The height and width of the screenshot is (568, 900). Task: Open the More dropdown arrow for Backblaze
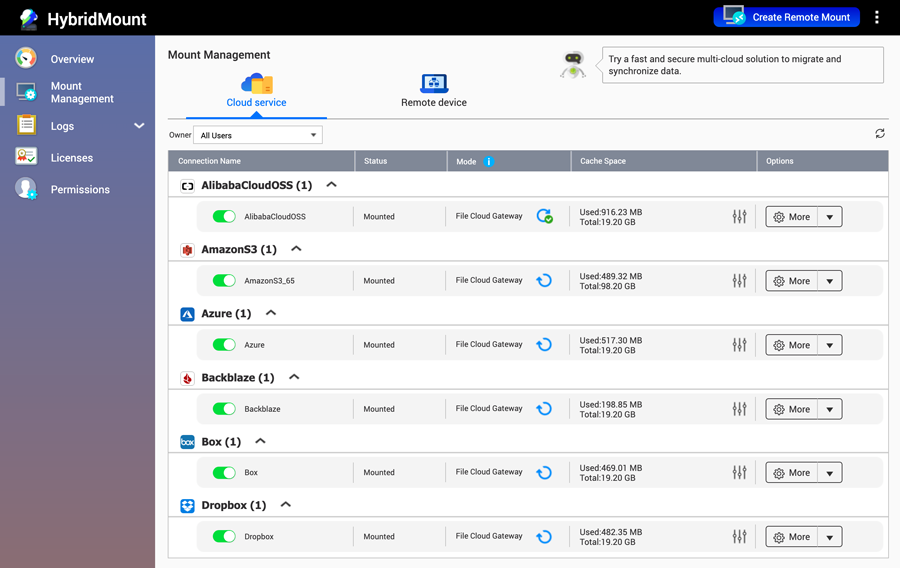point(830,409)
